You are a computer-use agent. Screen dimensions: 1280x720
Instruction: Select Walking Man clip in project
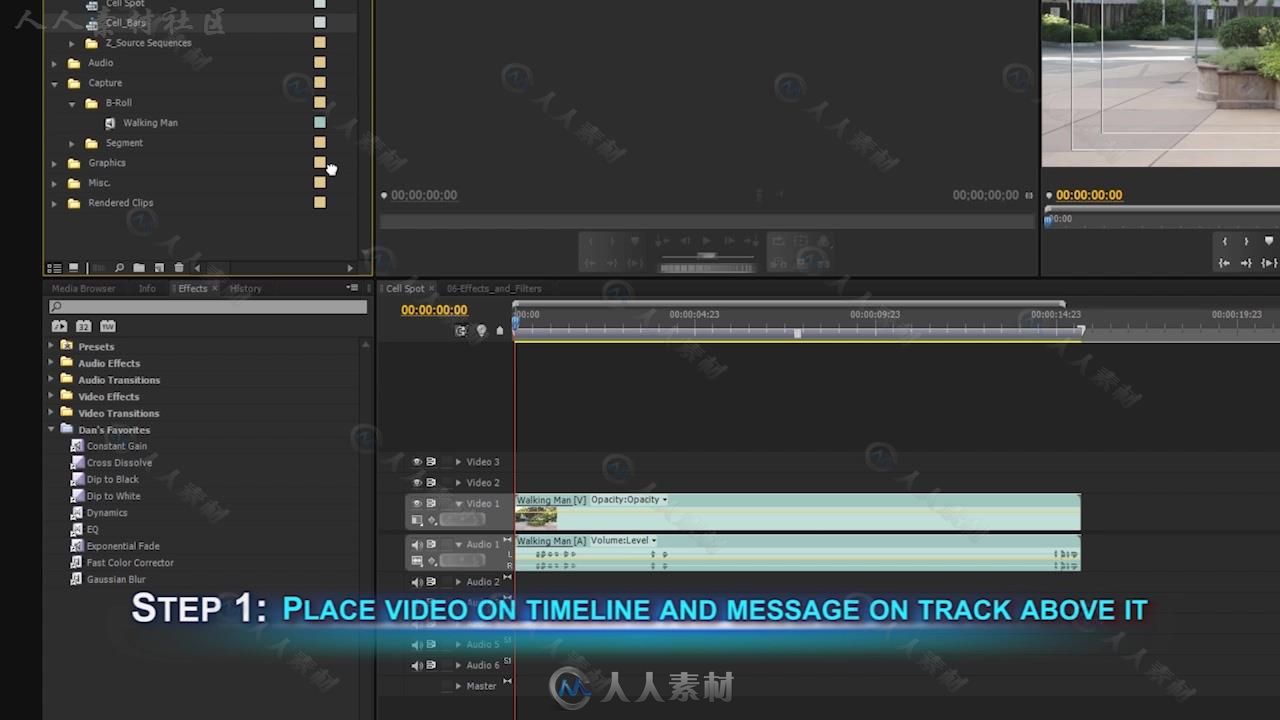[150, 123]
